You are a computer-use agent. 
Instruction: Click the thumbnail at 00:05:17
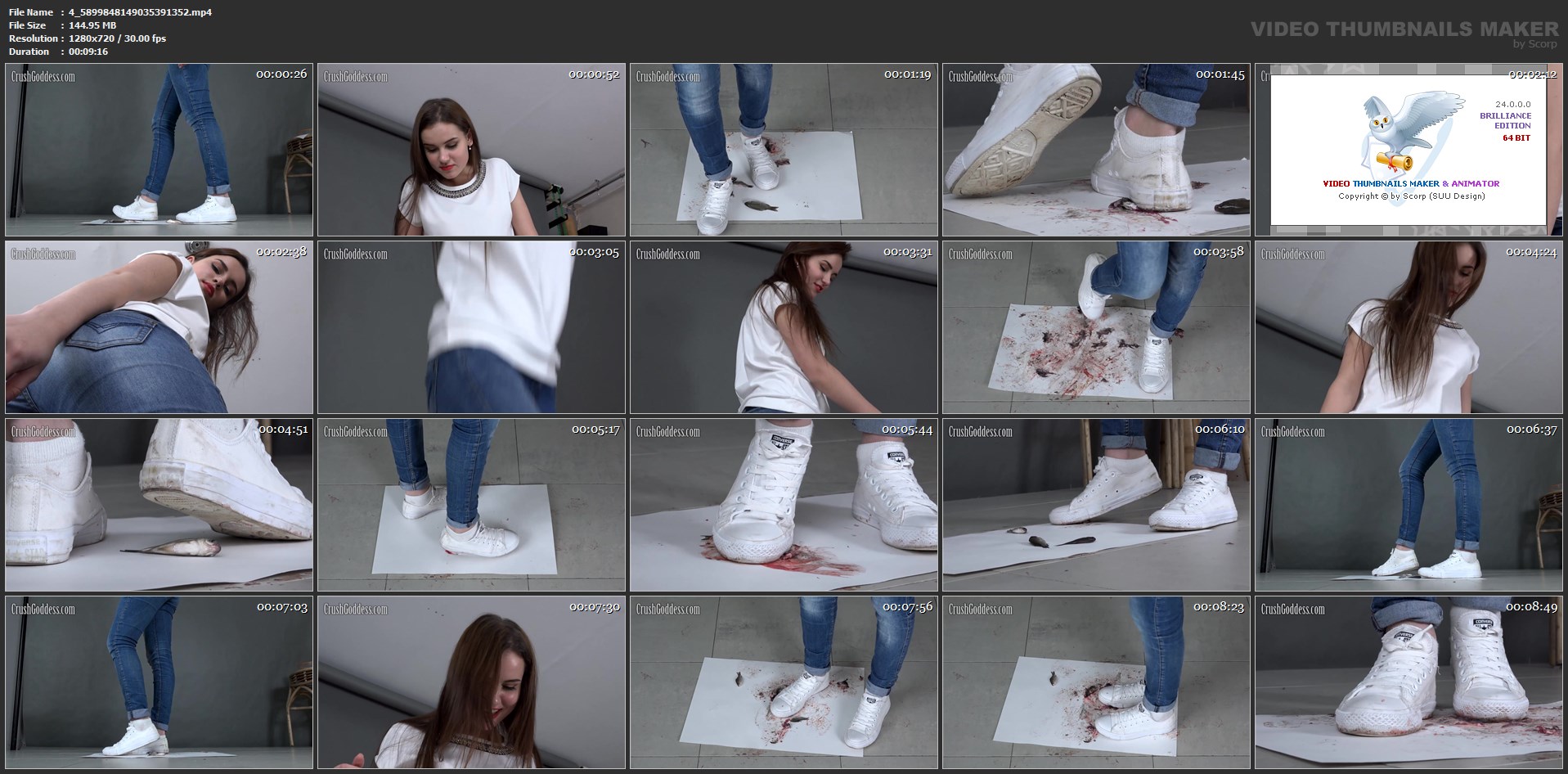click(x=471, y=505)
